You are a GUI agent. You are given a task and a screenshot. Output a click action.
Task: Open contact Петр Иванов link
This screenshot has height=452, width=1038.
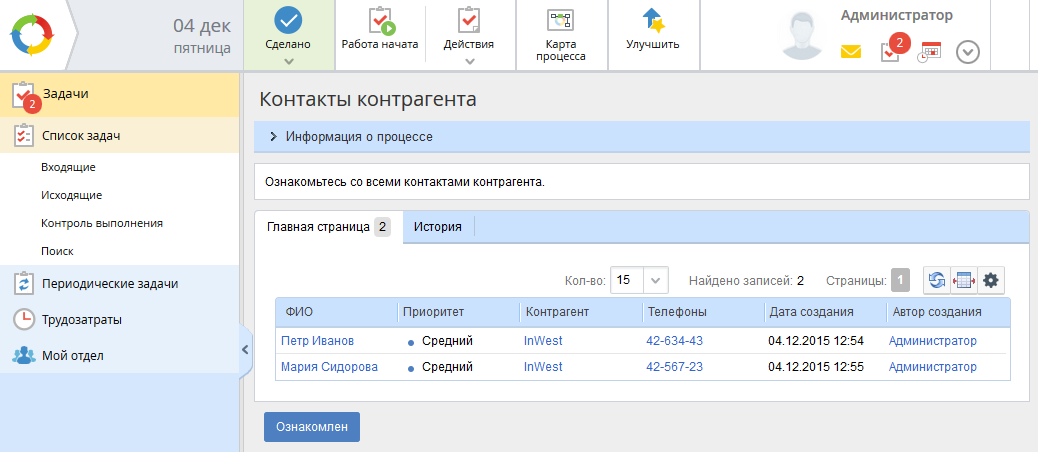tap(317, 341)
